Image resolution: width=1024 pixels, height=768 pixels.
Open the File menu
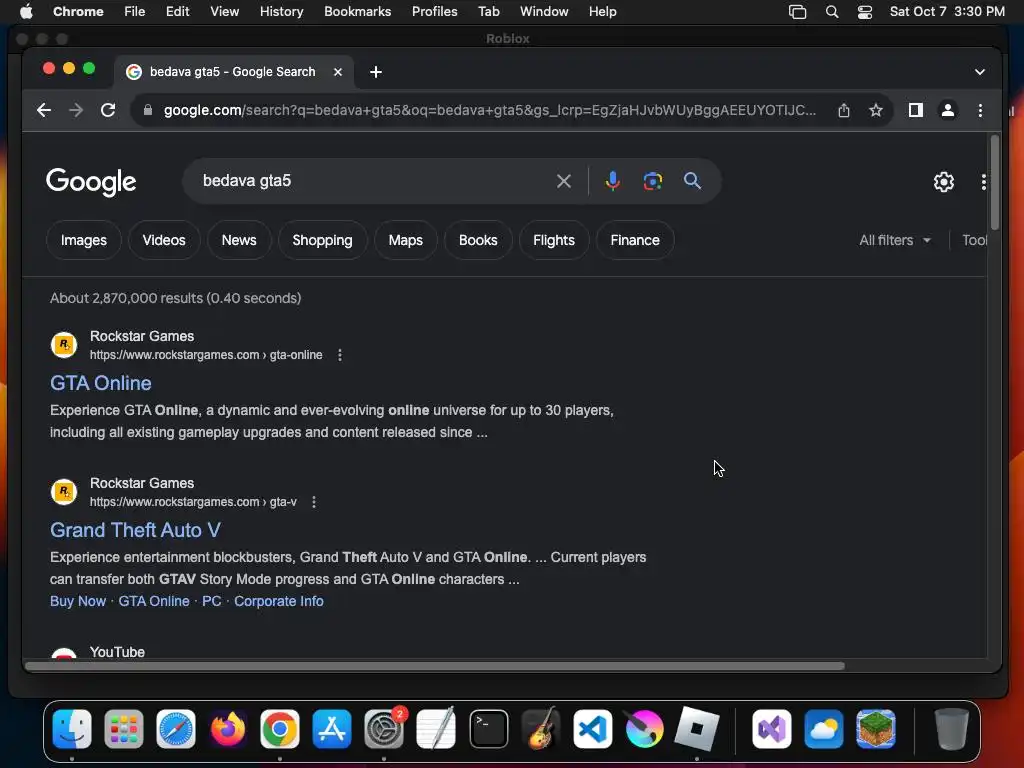tap(135, 12)
